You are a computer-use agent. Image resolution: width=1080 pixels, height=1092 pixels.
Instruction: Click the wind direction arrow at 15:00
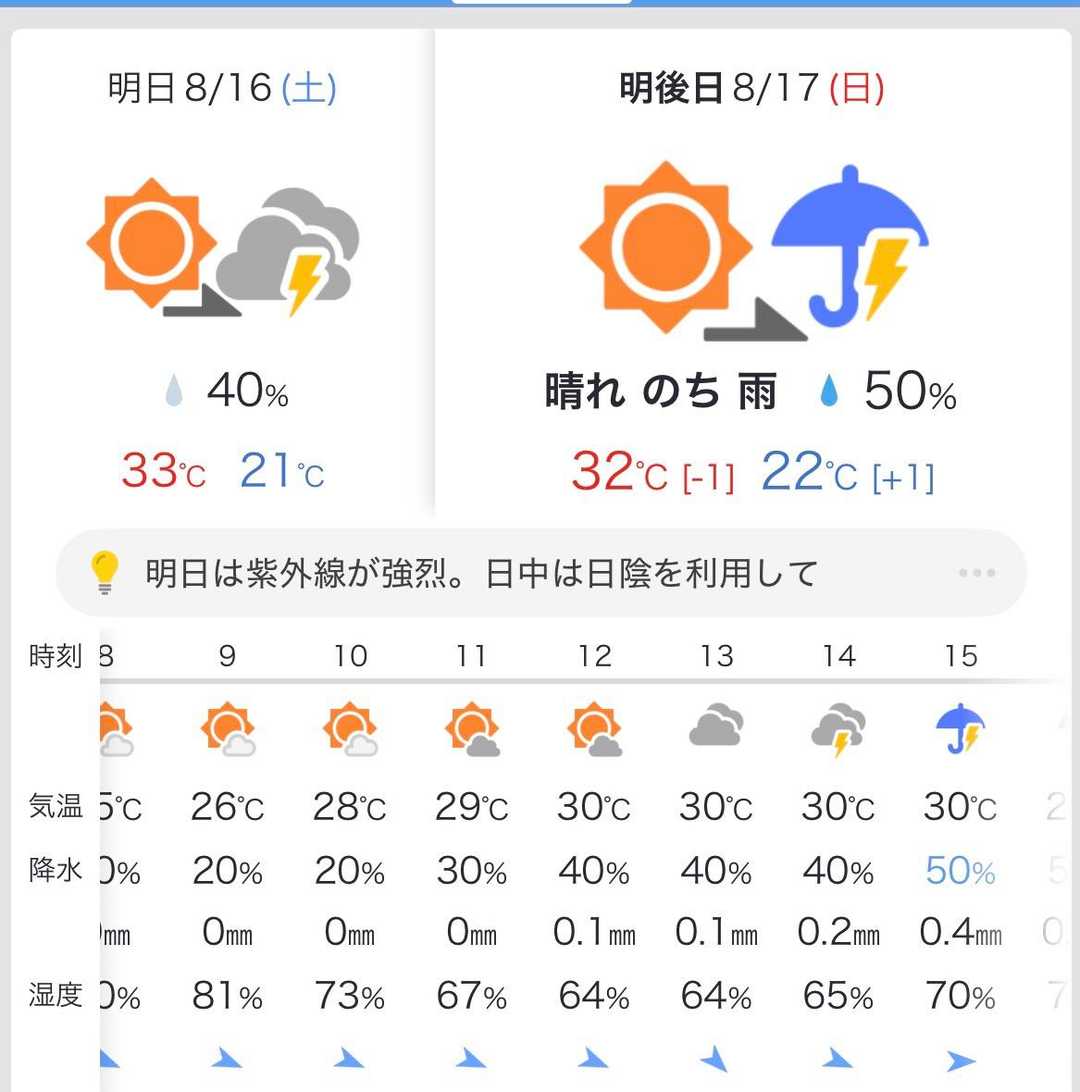pos(960,1059)
